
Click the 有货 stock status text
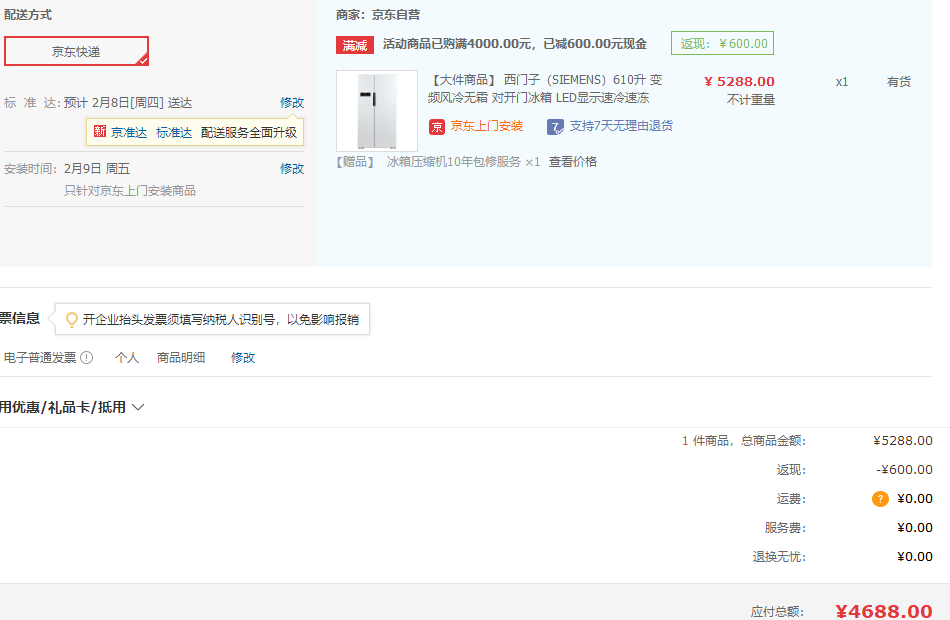click(x=899, y=82)
